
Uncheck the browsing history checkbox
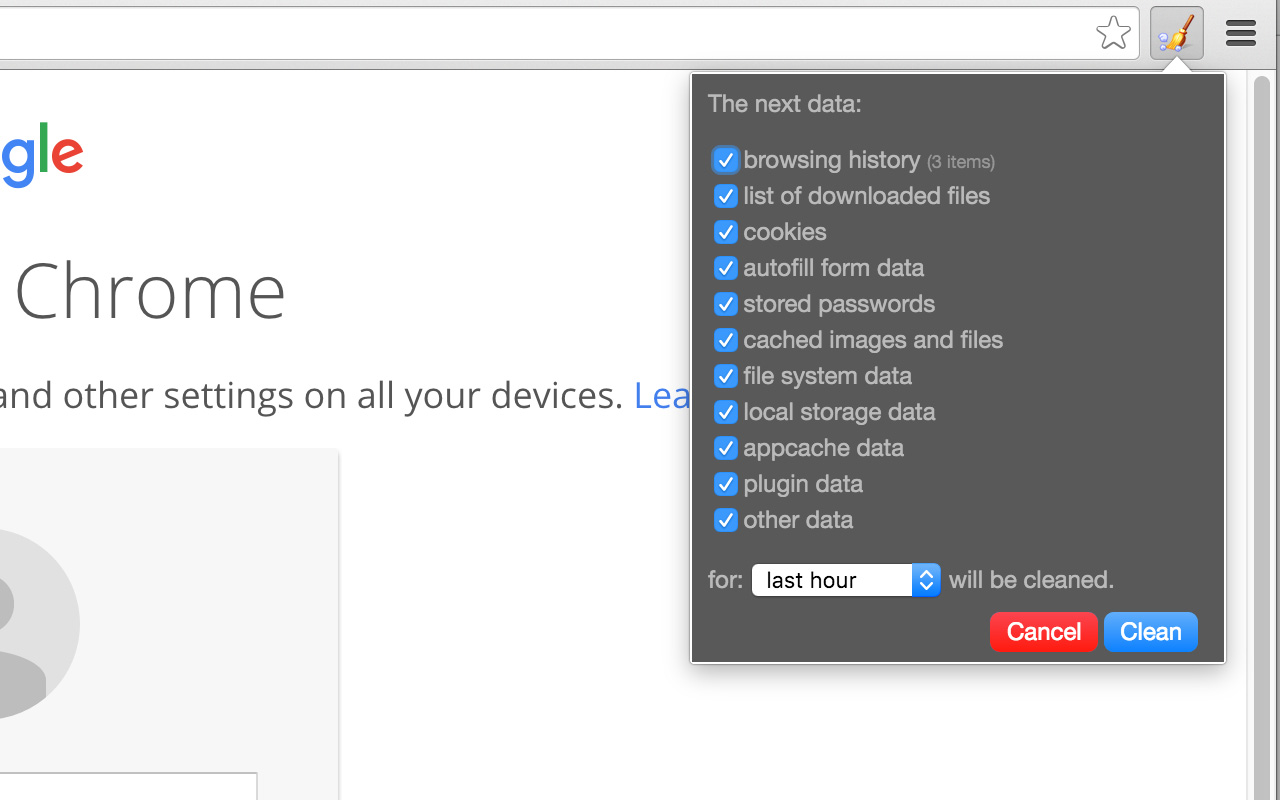725,160
